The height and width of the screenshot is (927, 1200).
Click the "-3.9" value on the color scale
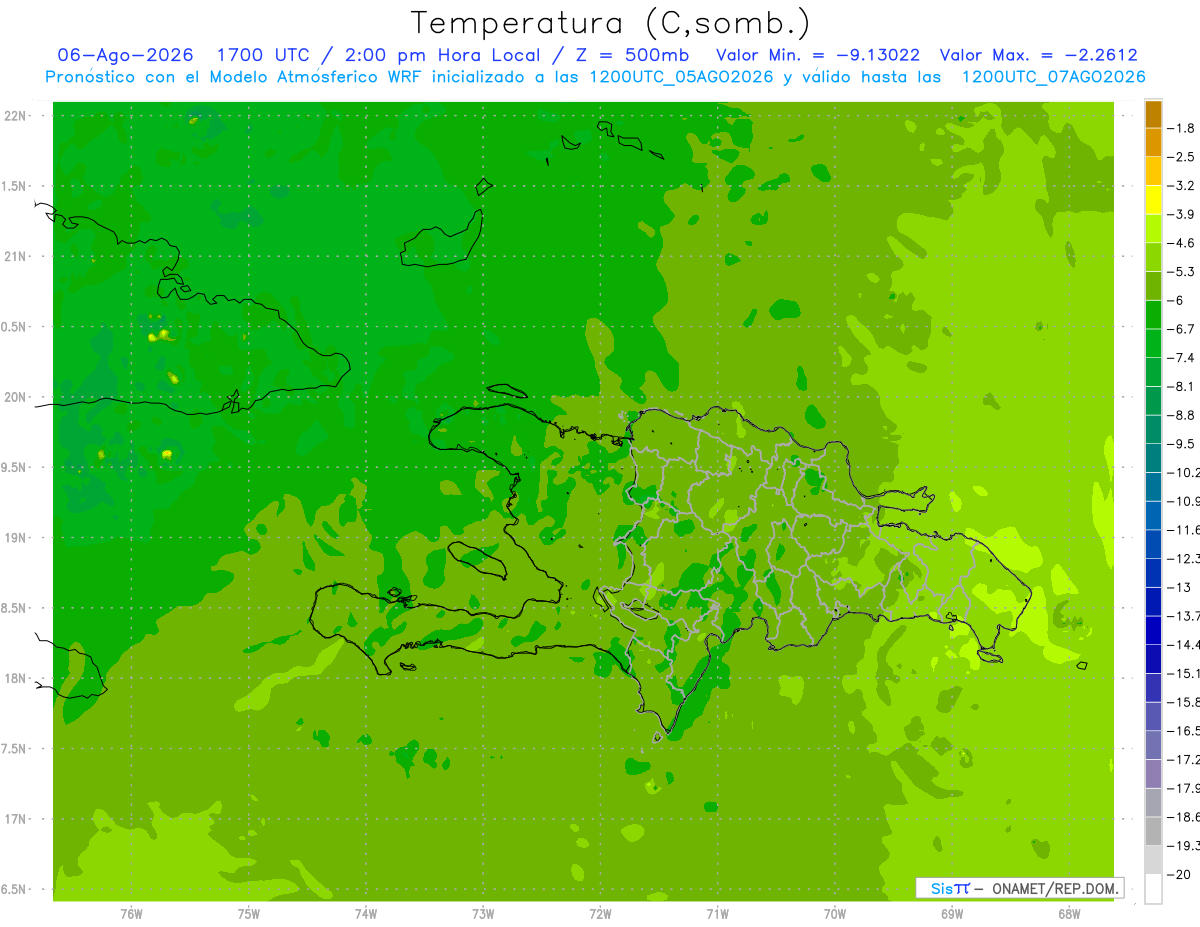(1182, 214)
